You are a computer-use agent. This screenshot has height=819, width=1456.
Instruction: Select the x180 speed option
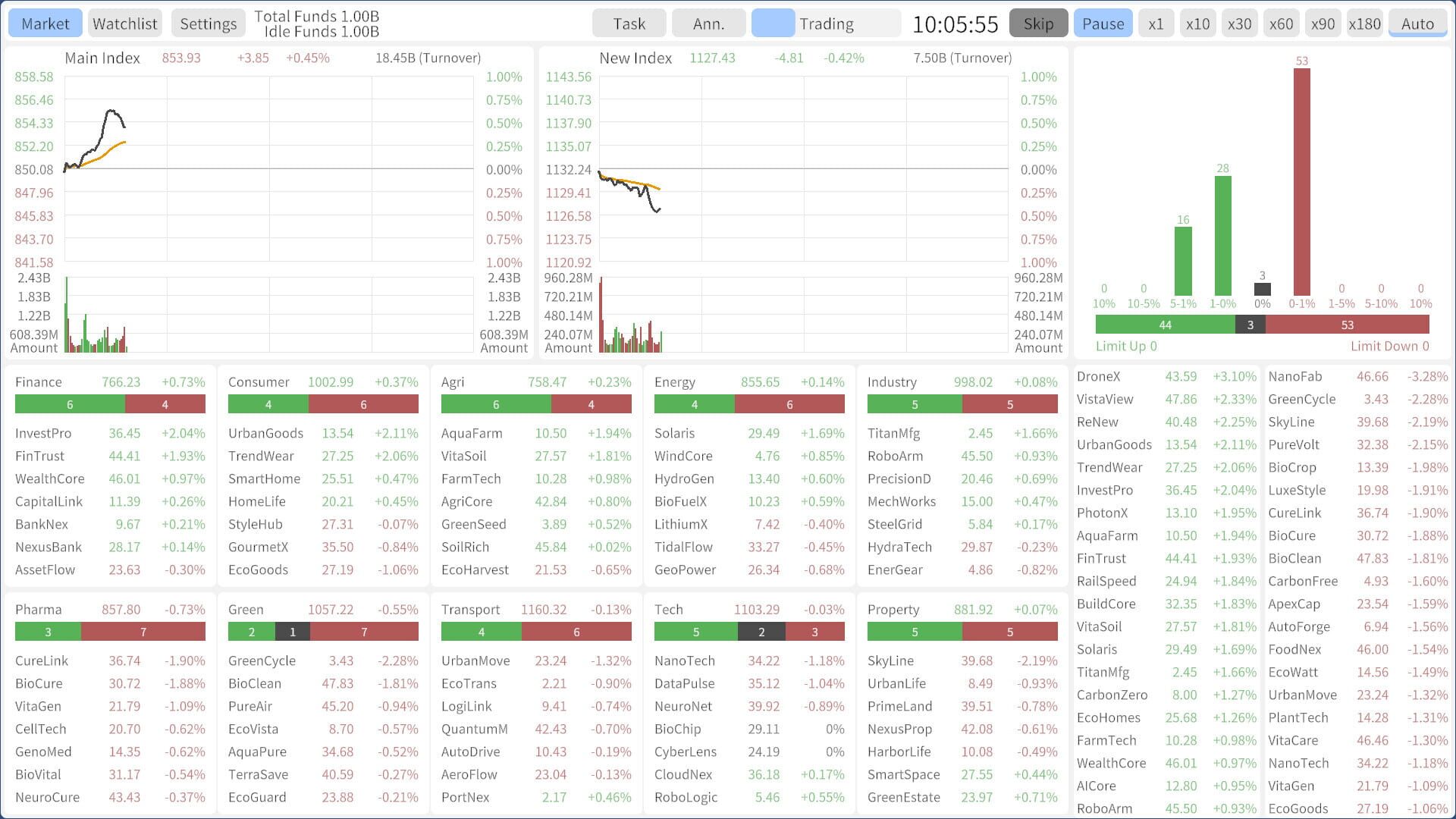coord(1364,24)
